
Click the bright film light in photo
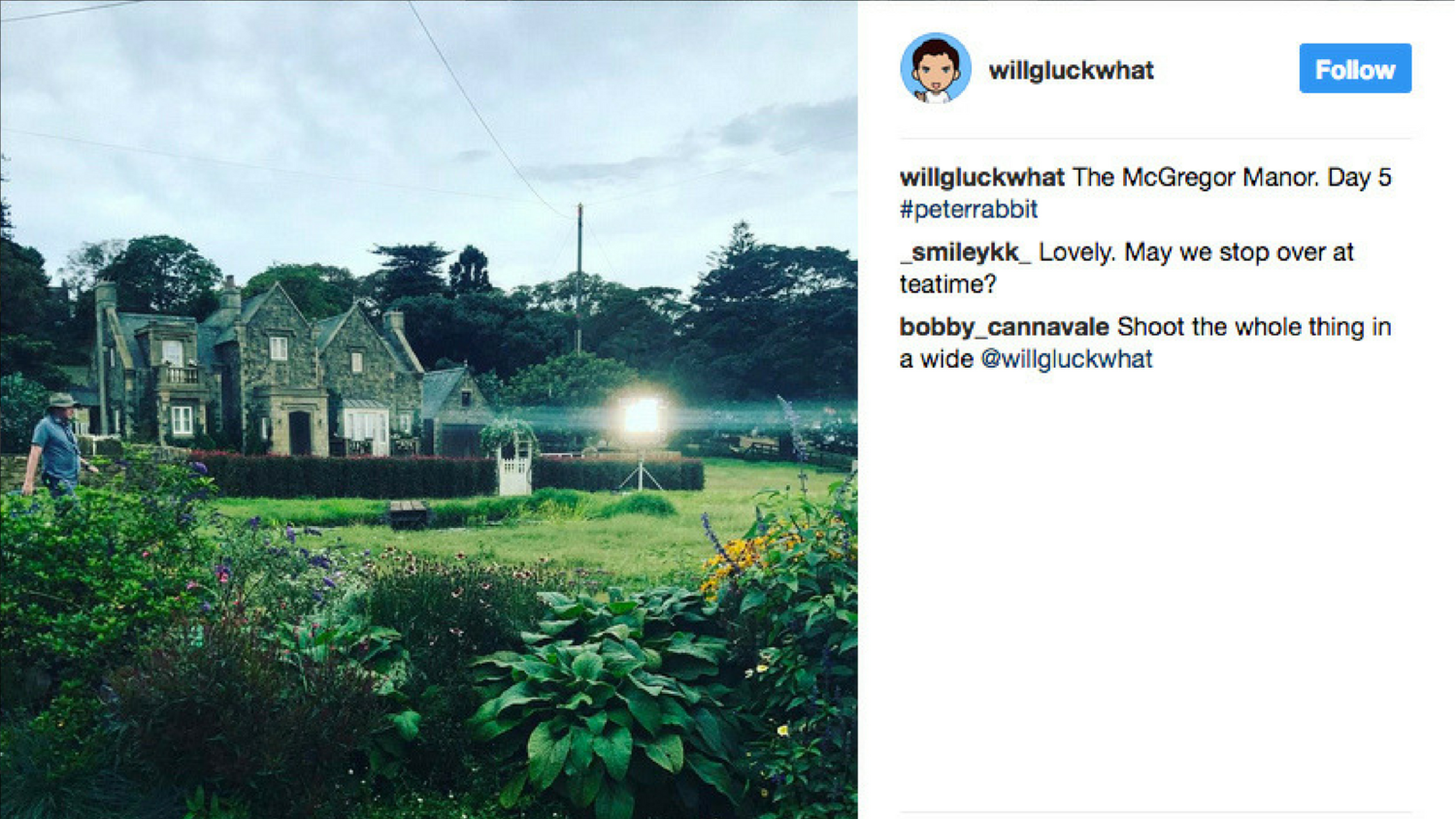click(641, 416)
